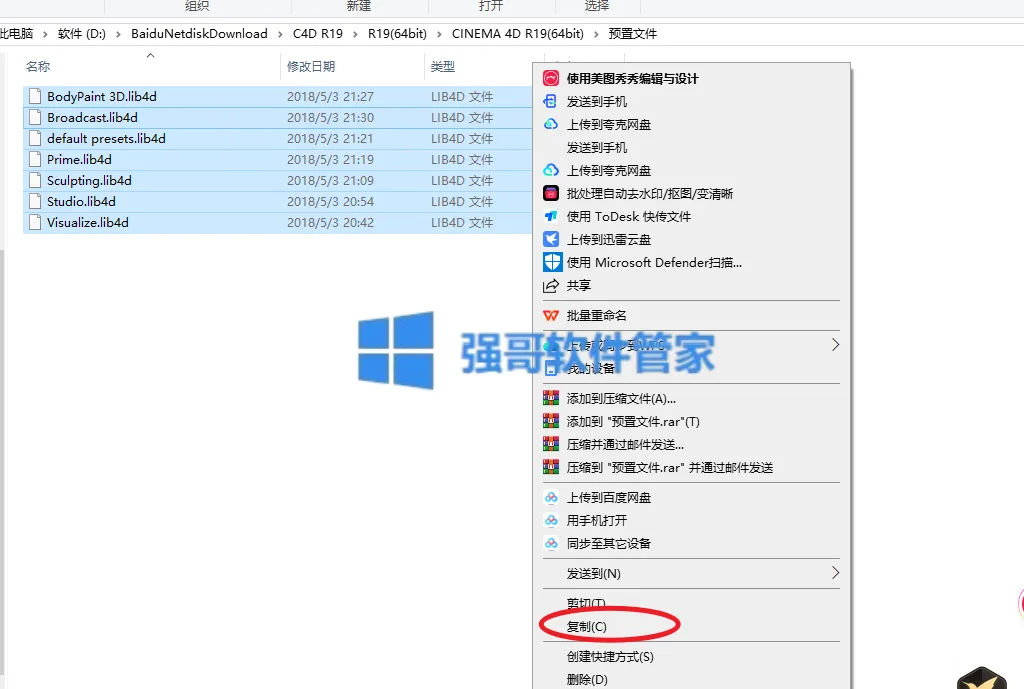Click the WPS icon beside 批量重命名
1024x689 pixels.
click(x=551, y=315)
